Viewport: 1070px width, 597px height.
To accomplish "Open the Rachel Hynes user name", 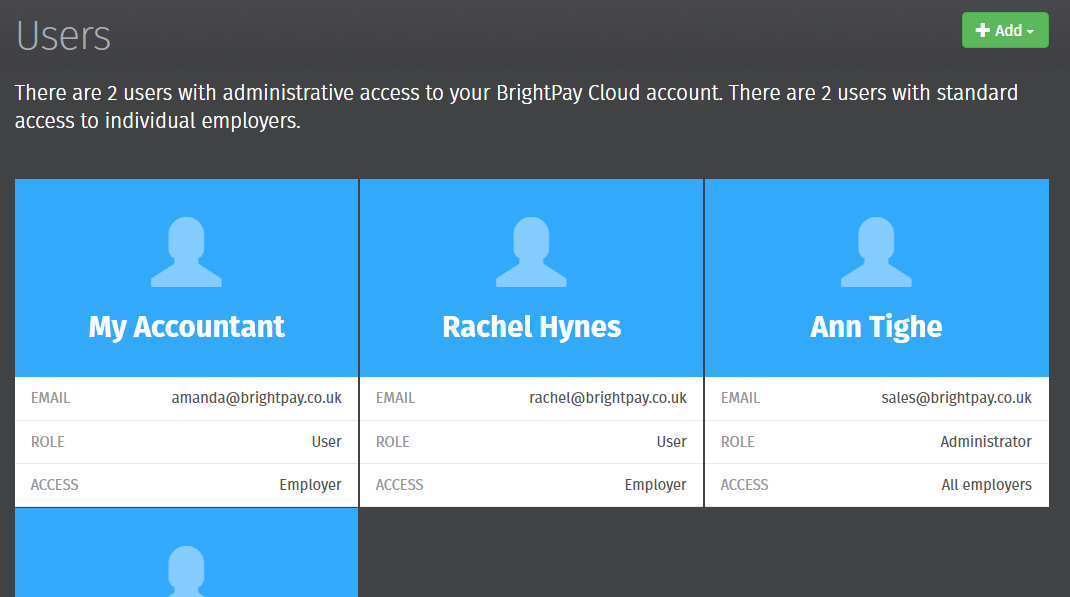I will 531,327.
